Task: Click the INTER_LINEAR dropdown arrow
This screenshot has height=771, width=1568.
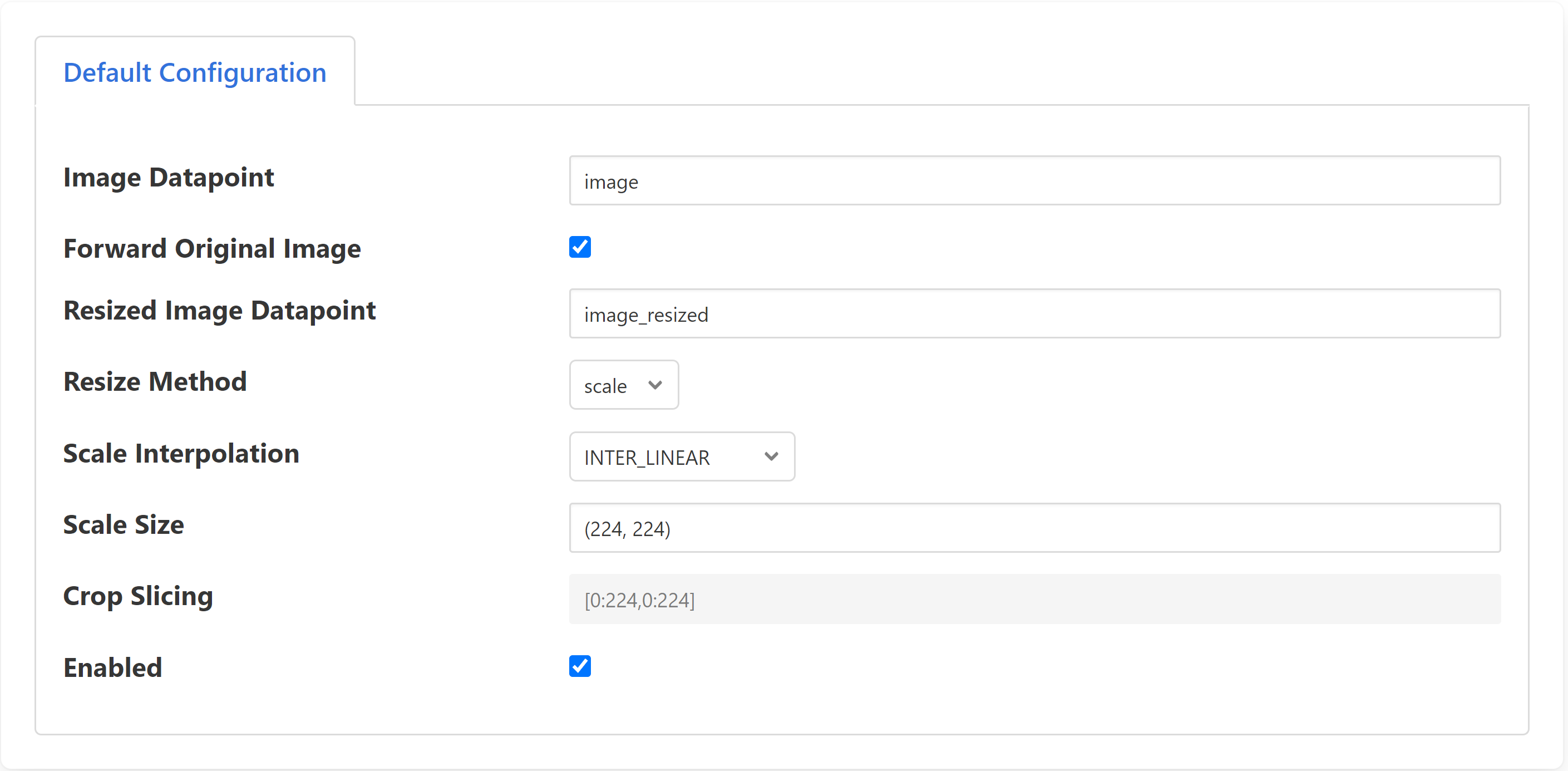Action: 771,456
